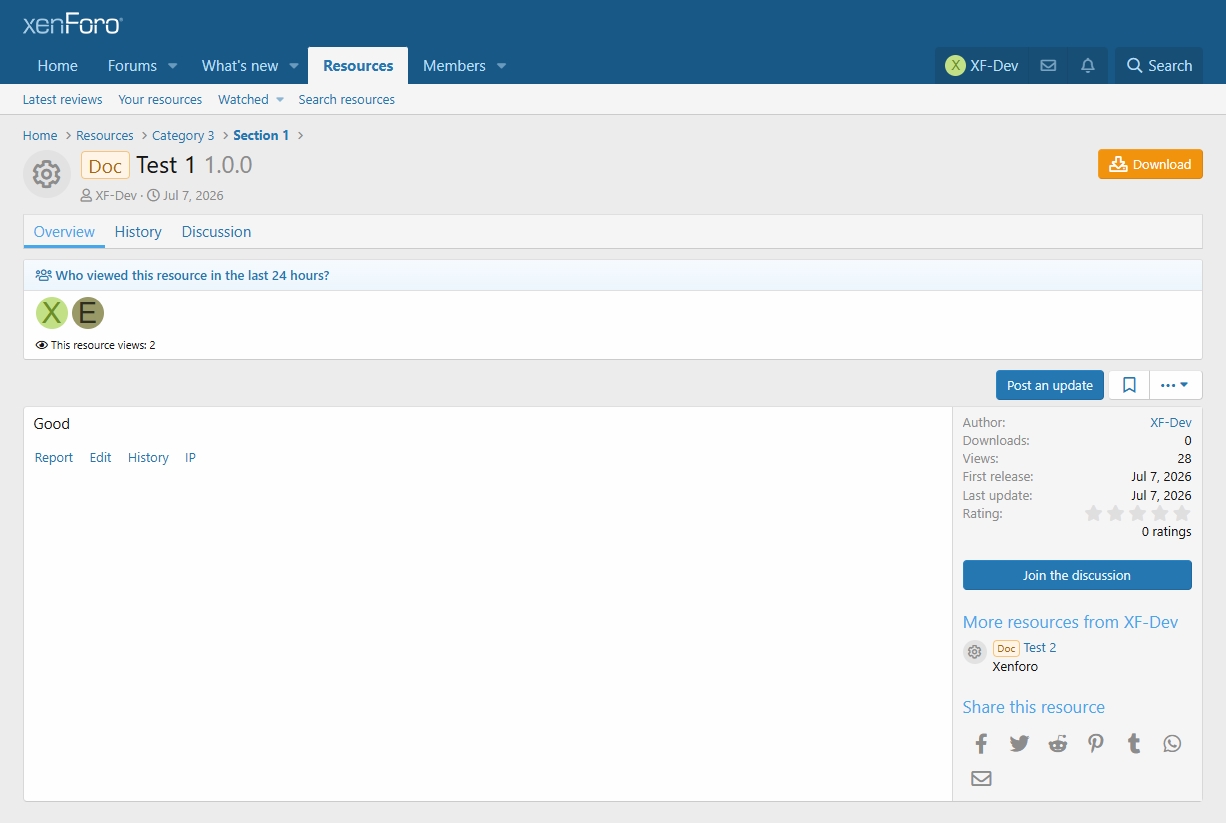Go to the Home navigation tab
1226x823 pixels.
tap(57, 65)
